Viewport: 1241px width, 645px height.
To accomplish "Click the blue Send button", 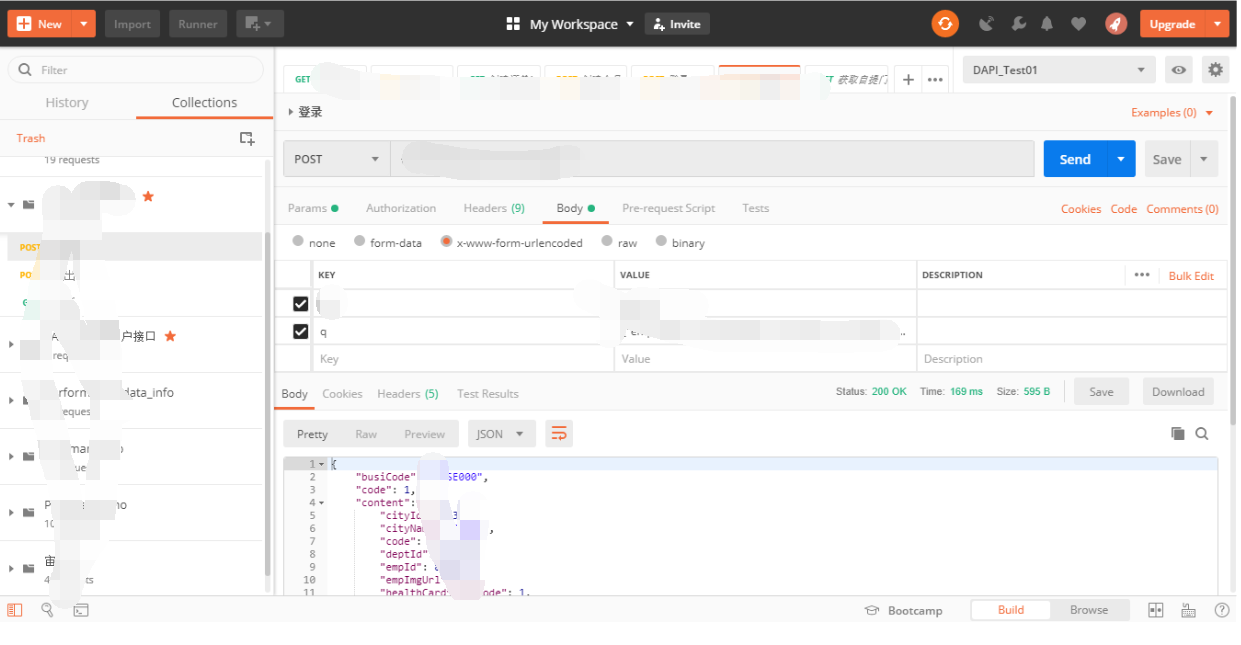I will click(1075, 159).
